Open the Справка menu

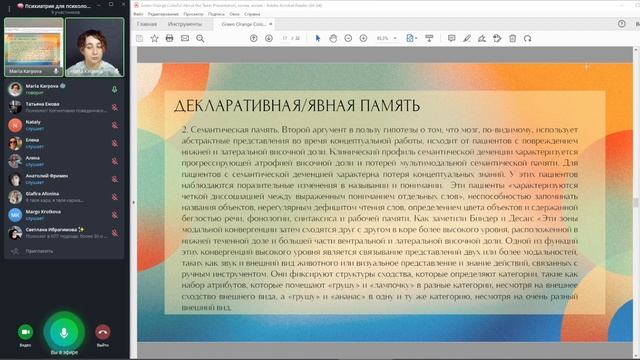[252, 14]
